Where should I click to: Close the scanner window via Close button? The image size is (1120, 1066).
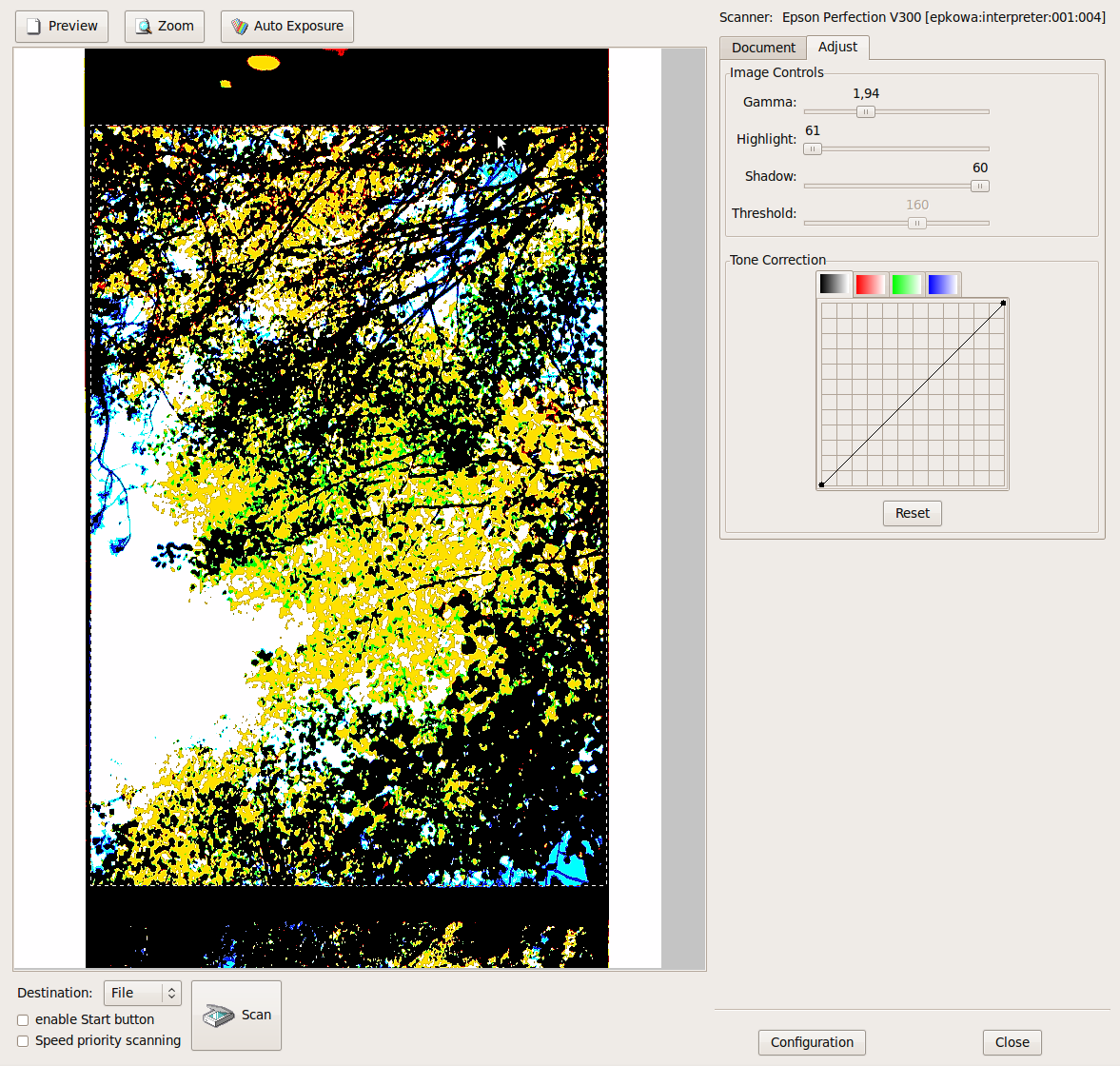pyautogui.click(x=1012, y=1042)
